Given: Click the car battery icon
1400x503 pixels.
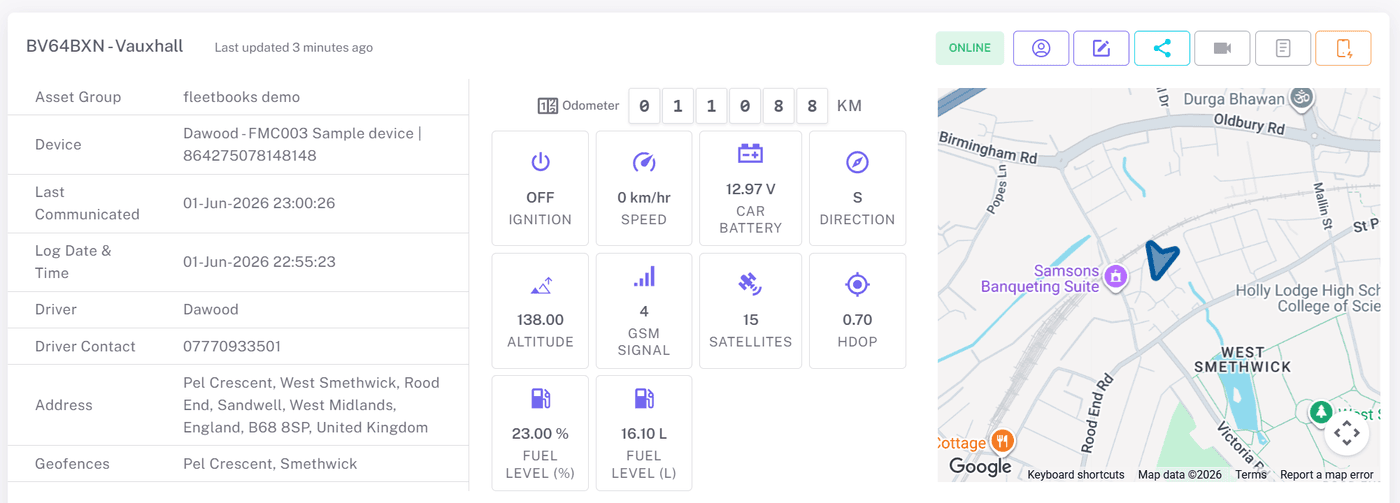Looking at the screenshot, I should (750, 153).
